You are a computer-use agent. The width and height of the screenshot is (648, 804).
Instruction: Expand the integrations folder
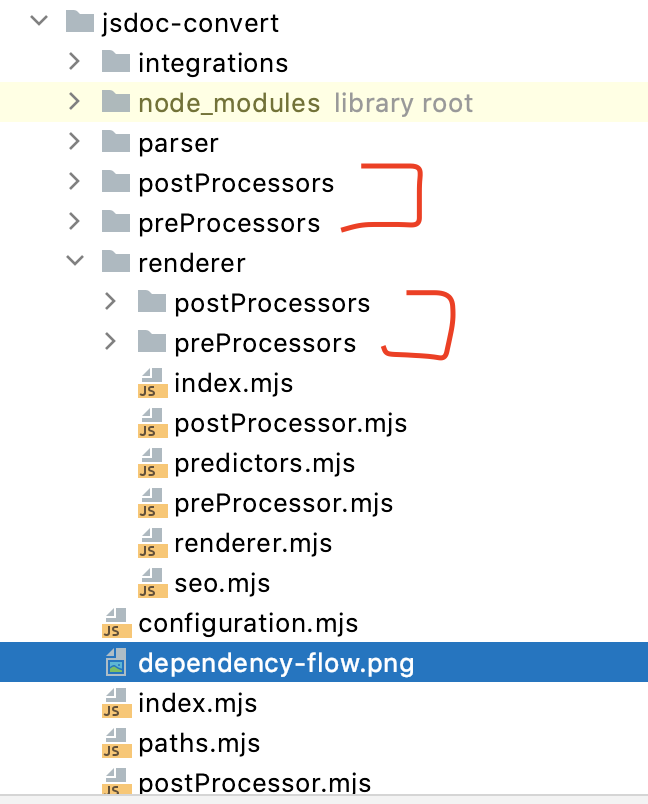[74, 62]
